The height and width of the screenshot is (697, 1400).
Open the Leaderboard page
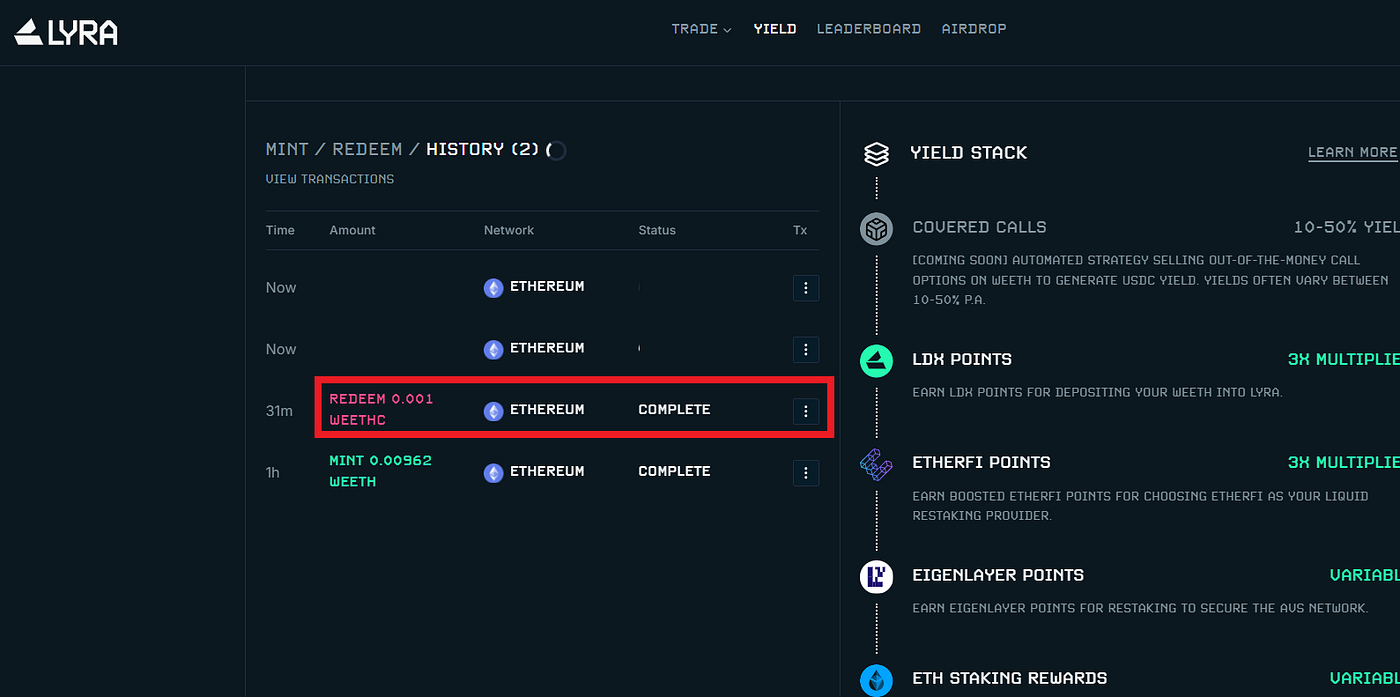tap(868, 29)
